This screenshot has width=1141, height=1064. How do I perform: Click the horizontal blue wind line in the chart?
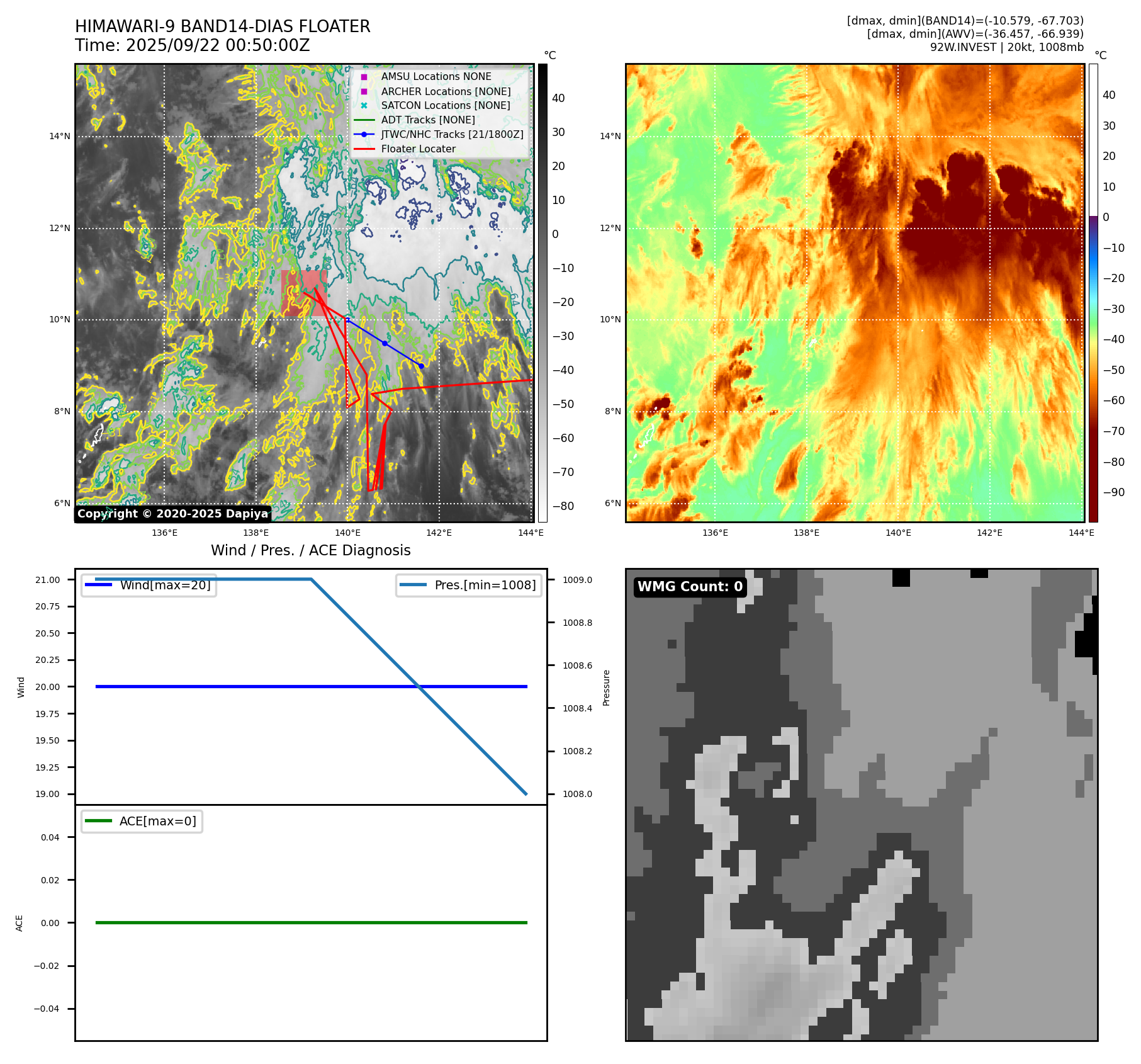(311, 687)
